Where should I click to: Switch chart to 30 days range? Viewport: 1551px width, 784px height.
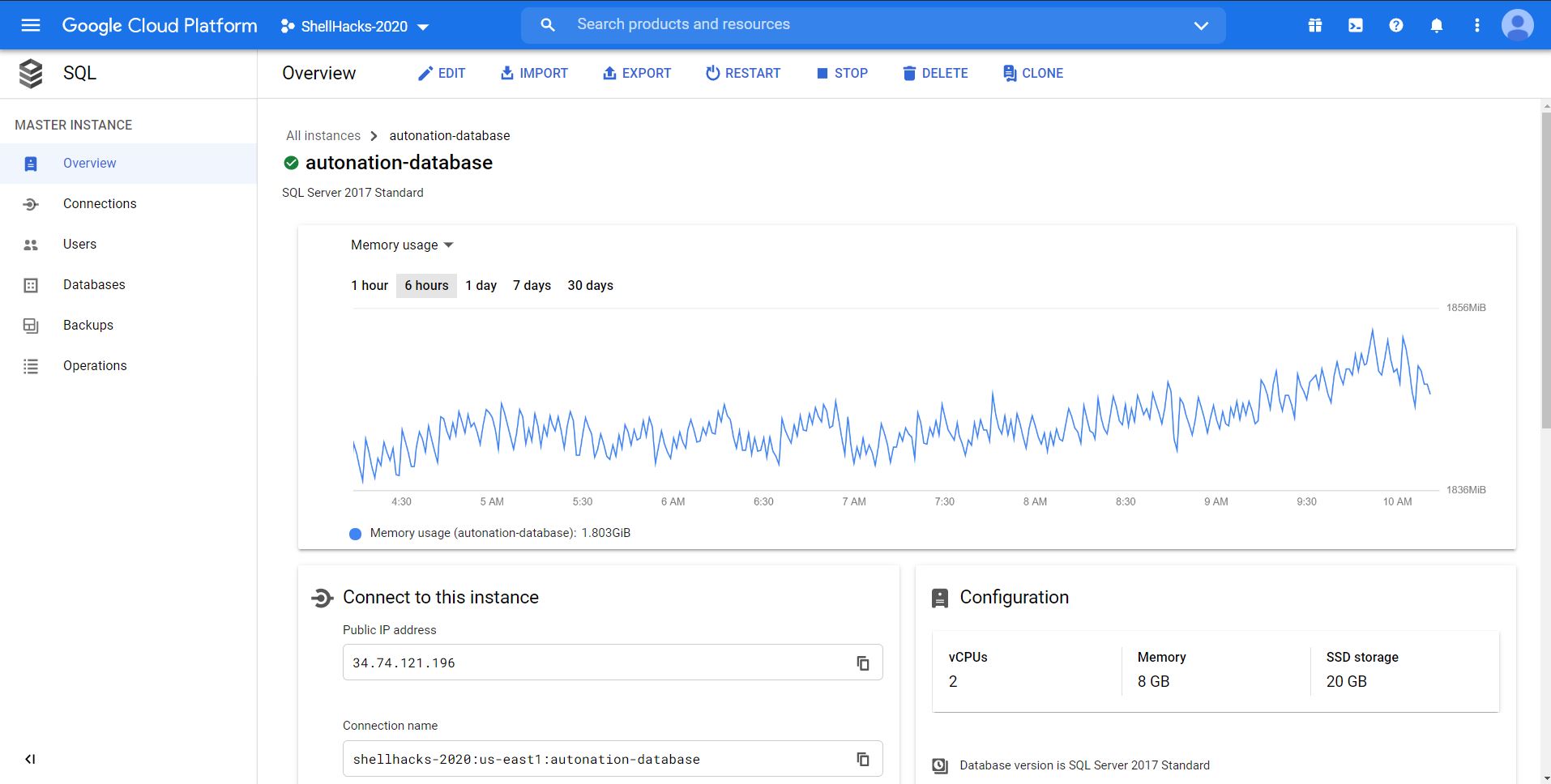590,285
